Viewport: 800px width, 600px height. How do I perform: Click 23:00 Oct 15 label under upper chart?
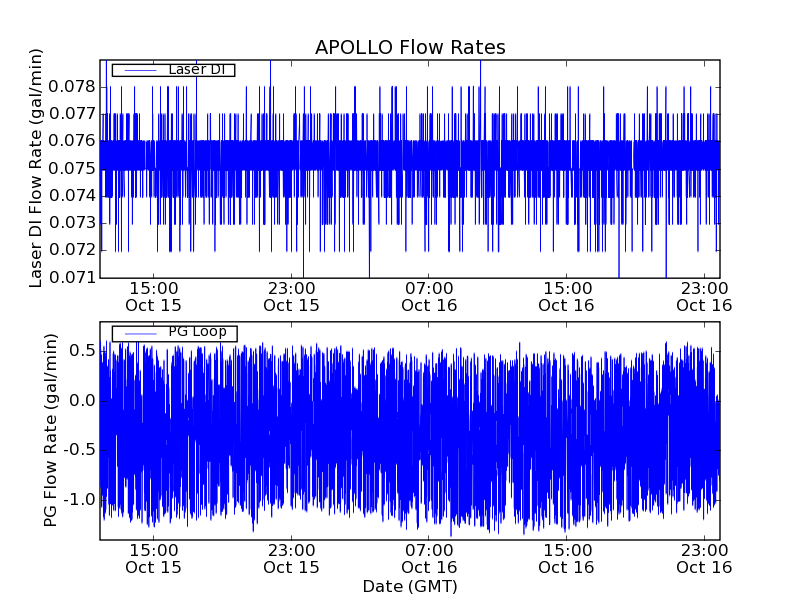point(292,296)
